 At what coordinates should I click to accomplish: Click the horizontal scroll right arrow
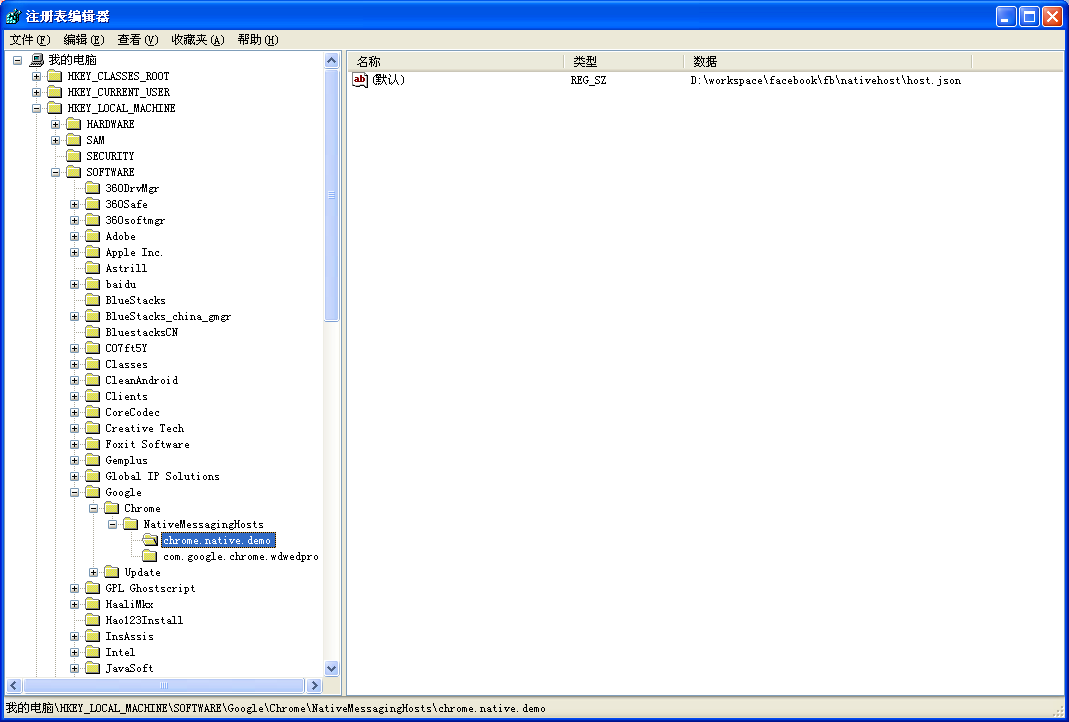tap(314, 686)
